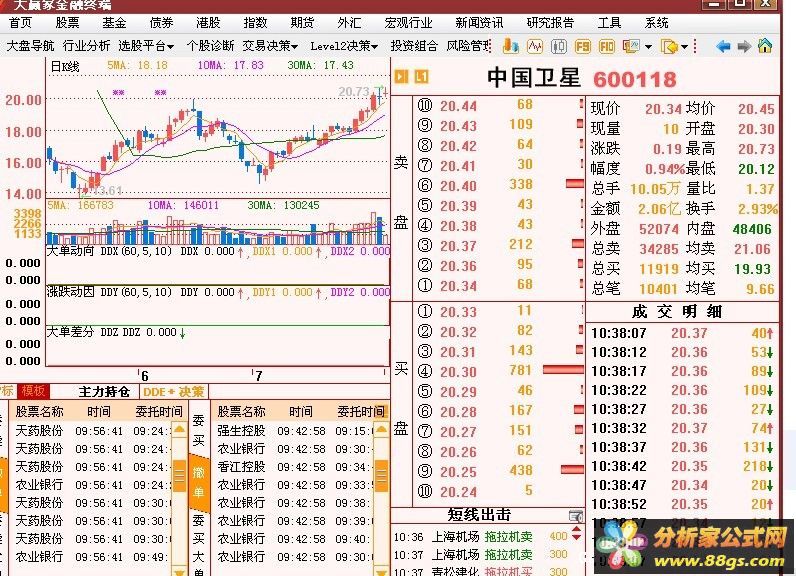Image resolution: width=796 pixels, height=576 pixels.
Task: Click the up arrow of right list scrollbar
Action: (381, 430)
